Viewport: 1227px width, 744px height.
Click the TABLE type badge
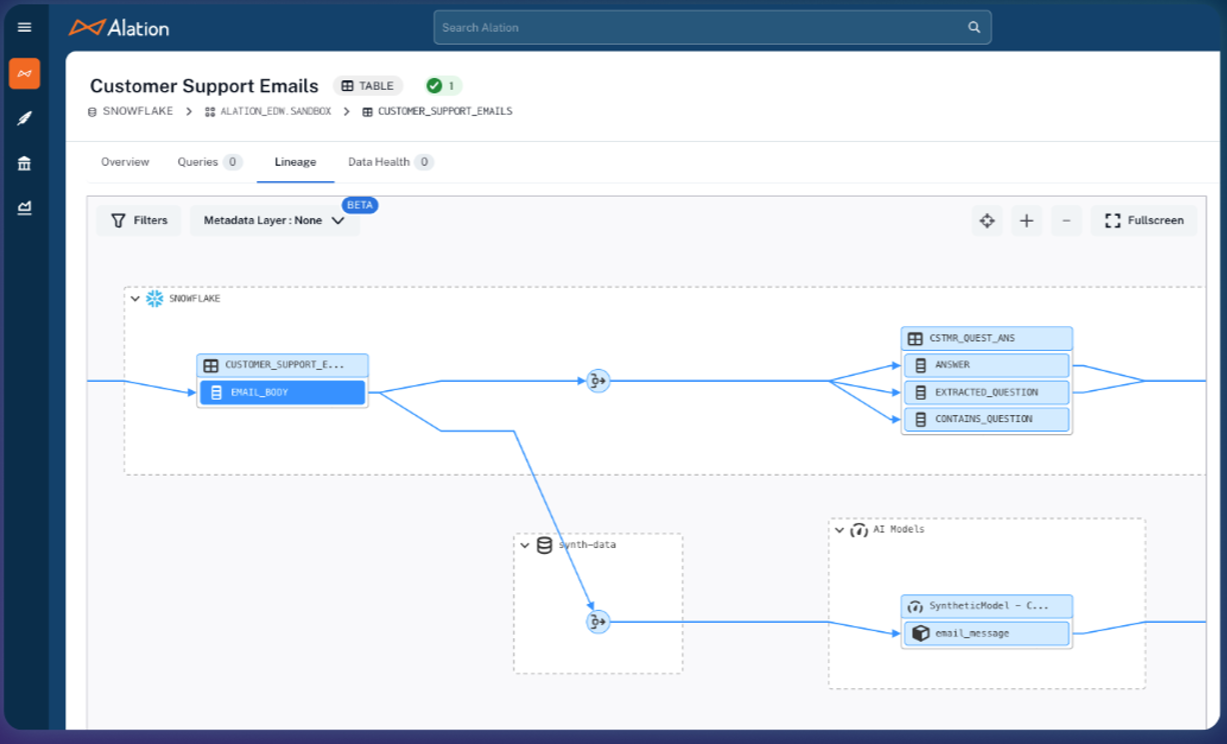click(368, 86)
